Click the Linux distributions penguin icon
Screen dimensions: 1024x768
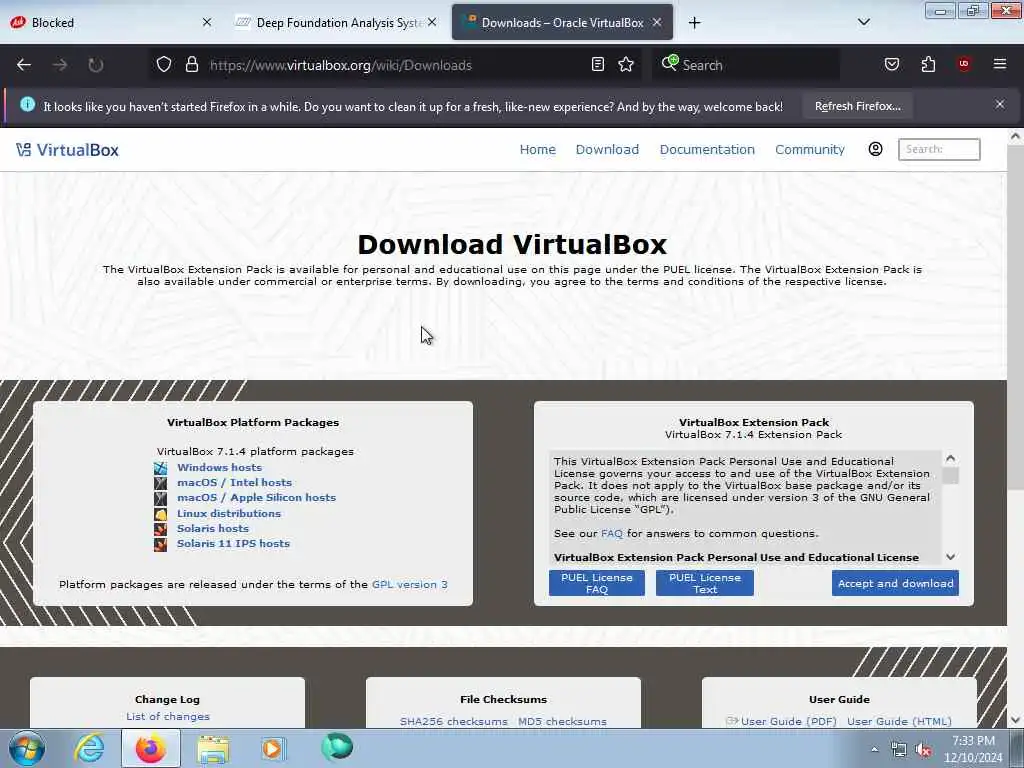pos(161,513)
